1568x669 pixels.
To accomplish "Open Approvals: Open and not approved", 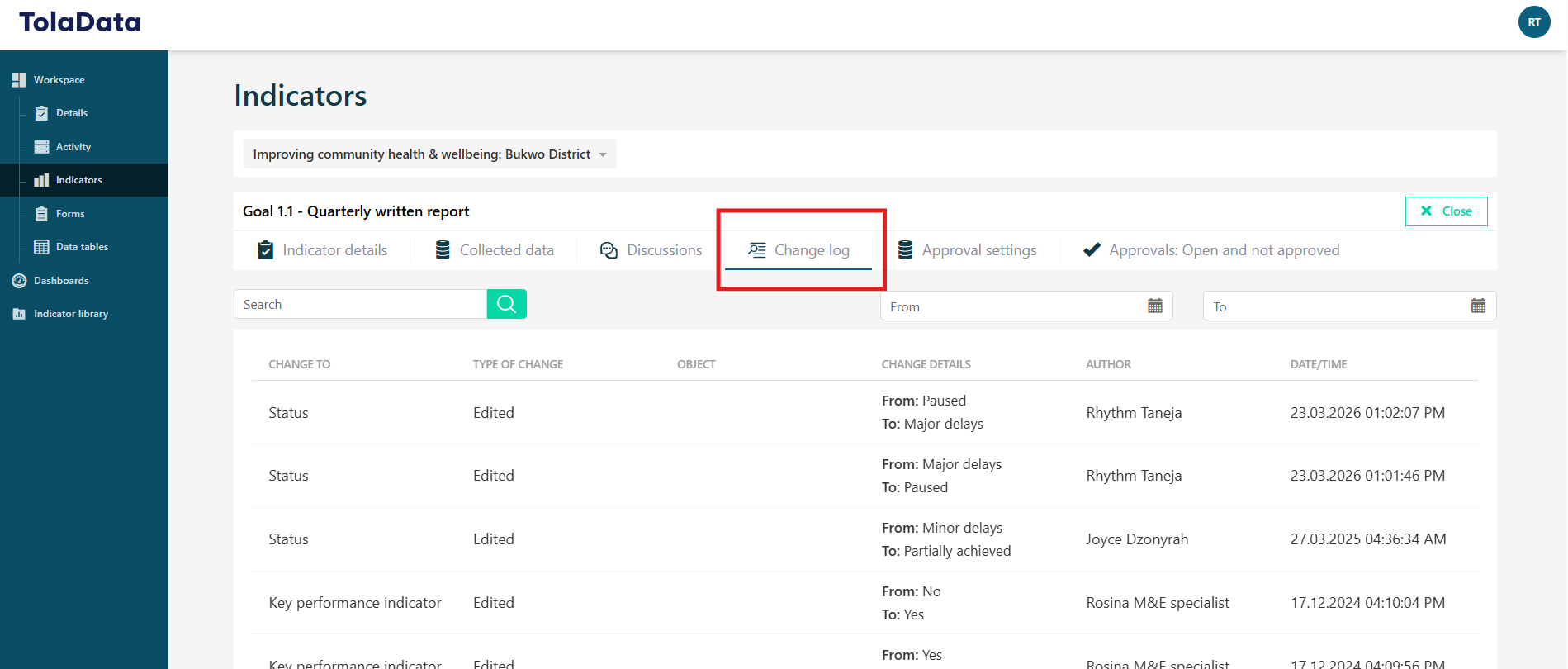I will pyautogui.click(x=1211, y=250).
